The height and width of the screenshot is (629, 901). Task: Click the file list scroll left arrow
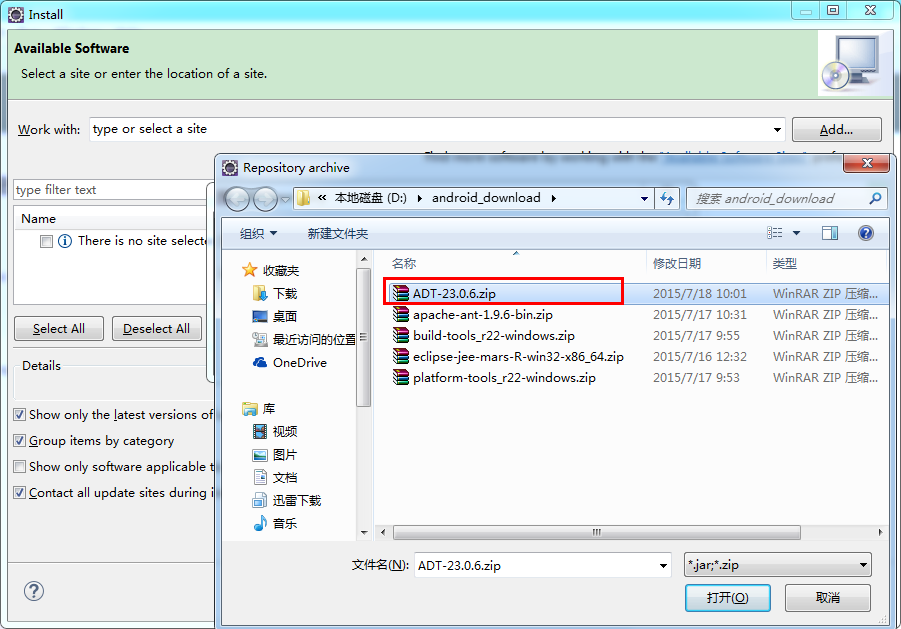383,532
